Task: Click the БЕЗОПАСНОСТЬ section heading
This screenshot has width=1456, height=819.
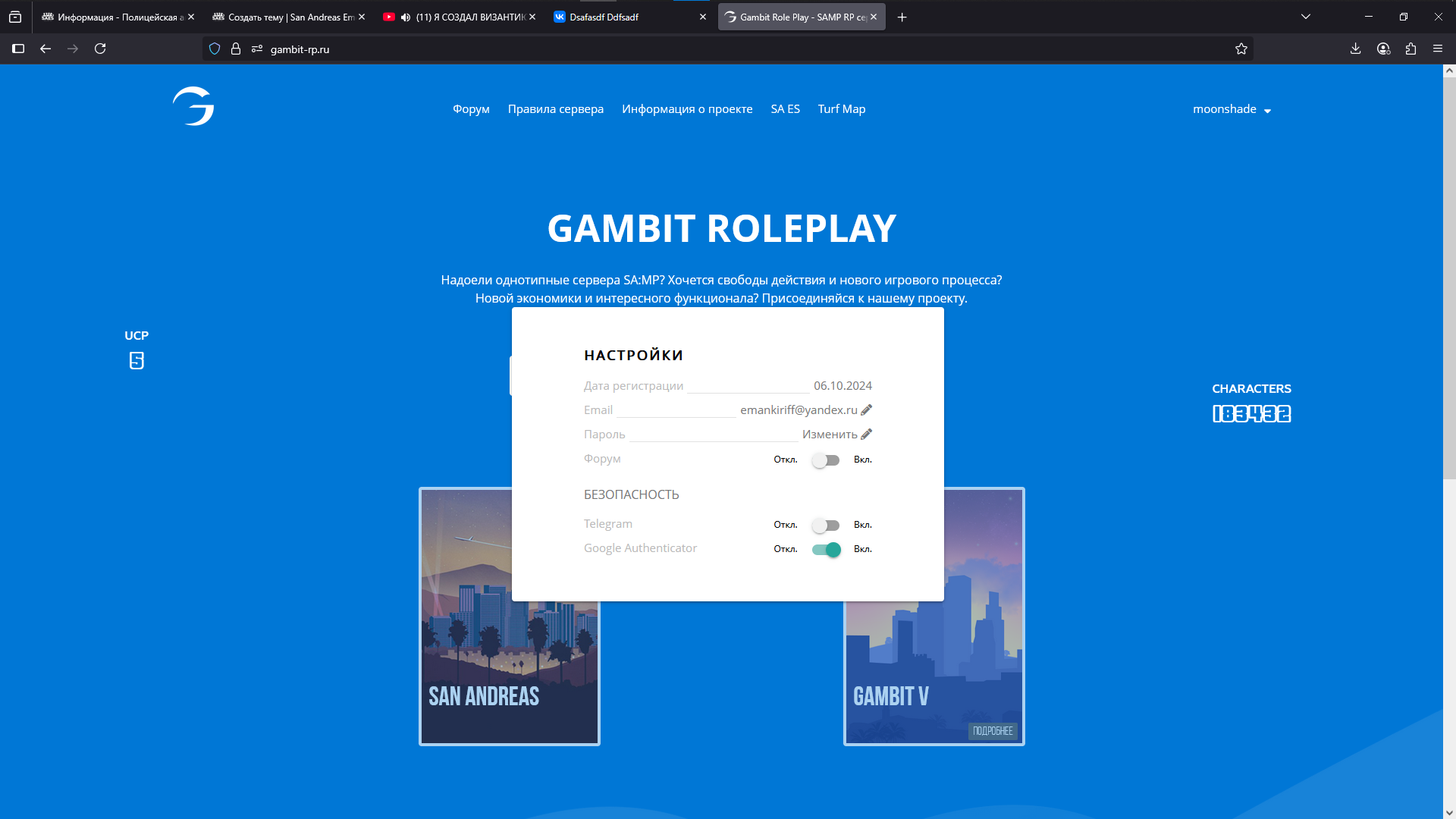Action: (631, 494)
